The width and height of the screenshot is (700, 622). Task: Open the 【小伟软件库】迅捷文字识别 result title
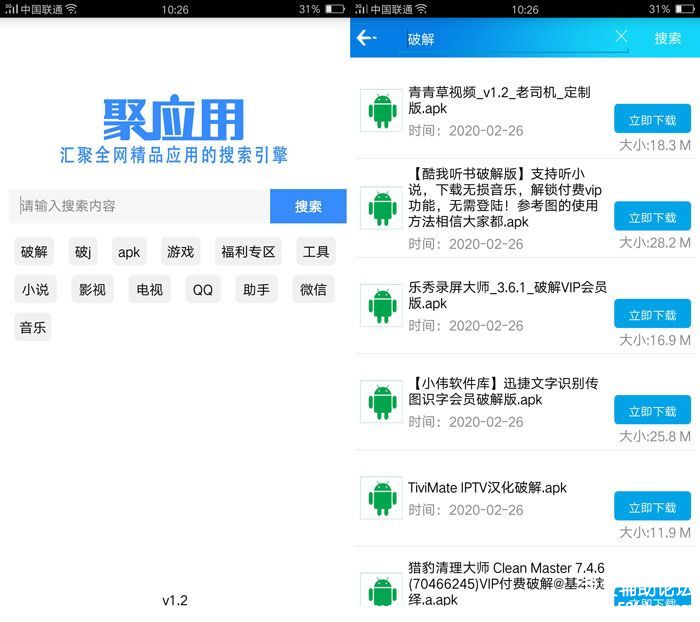pyautogui.click(x=503, y=391)
